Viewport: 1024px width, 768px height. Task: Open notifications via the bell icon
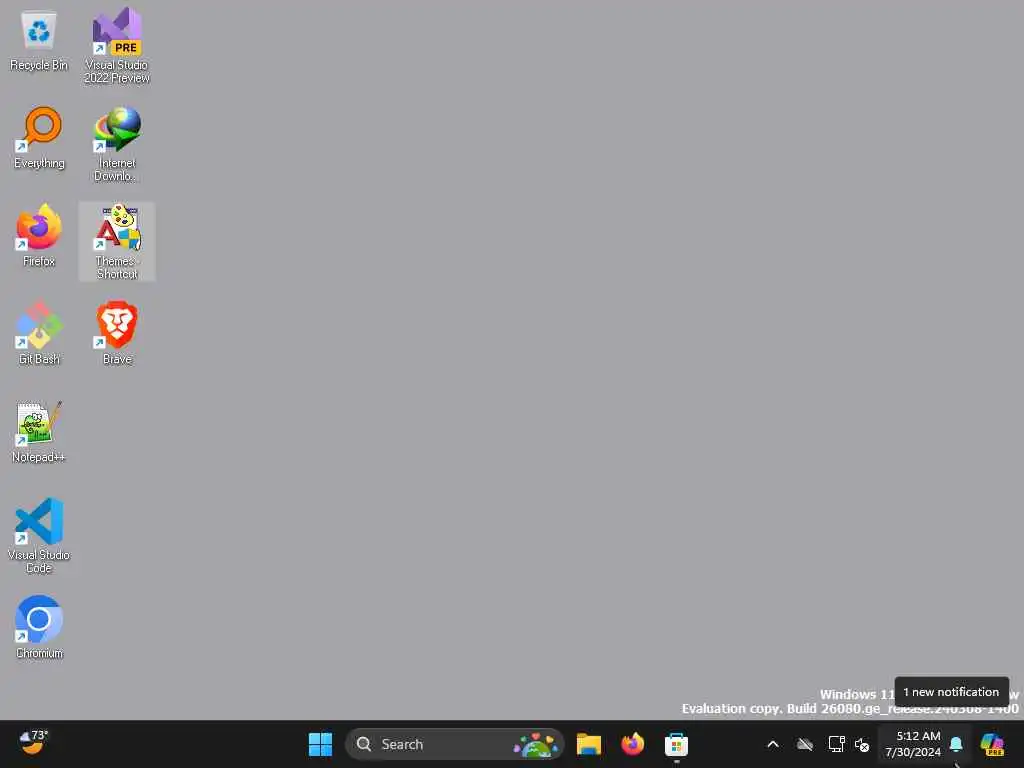(956, 744)
